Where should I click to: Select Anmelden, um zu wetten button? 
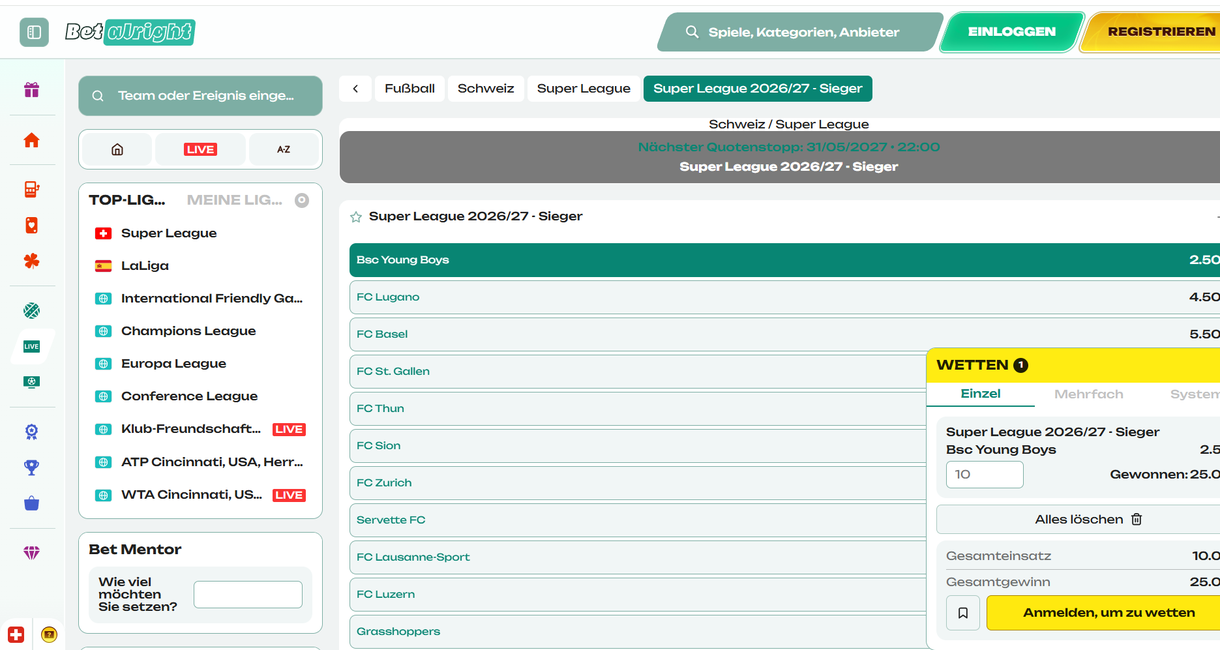(x=1103, y=612)
